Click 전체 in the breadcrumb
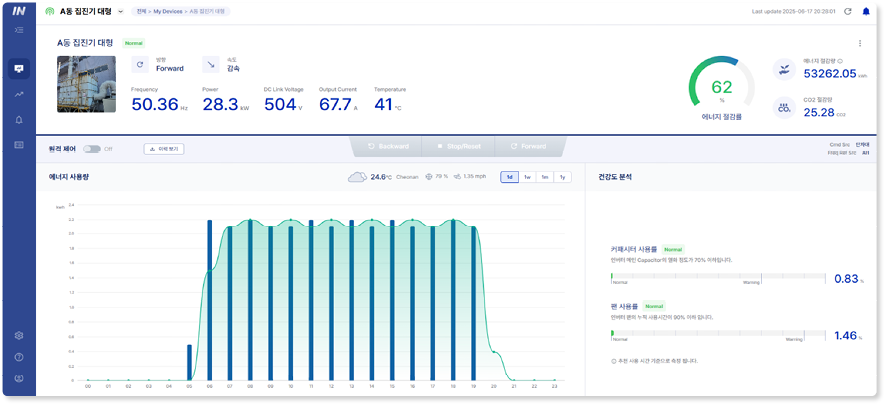 [140, 12]
